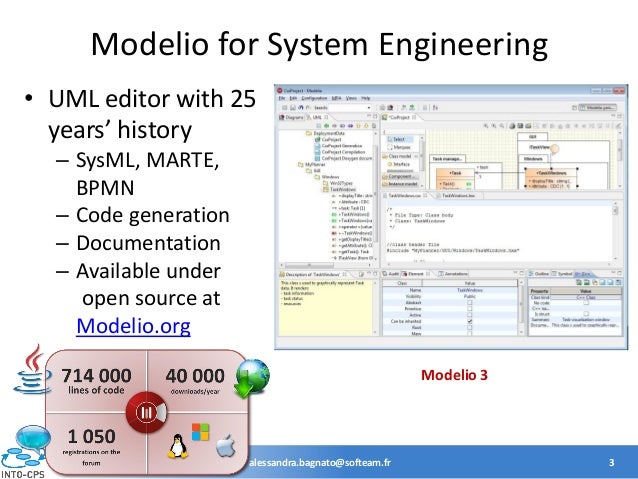The height and width of the screenshot is (479, 638).
Task: Open the search combo box dropdown arrow
Action: tap(369, 108)
